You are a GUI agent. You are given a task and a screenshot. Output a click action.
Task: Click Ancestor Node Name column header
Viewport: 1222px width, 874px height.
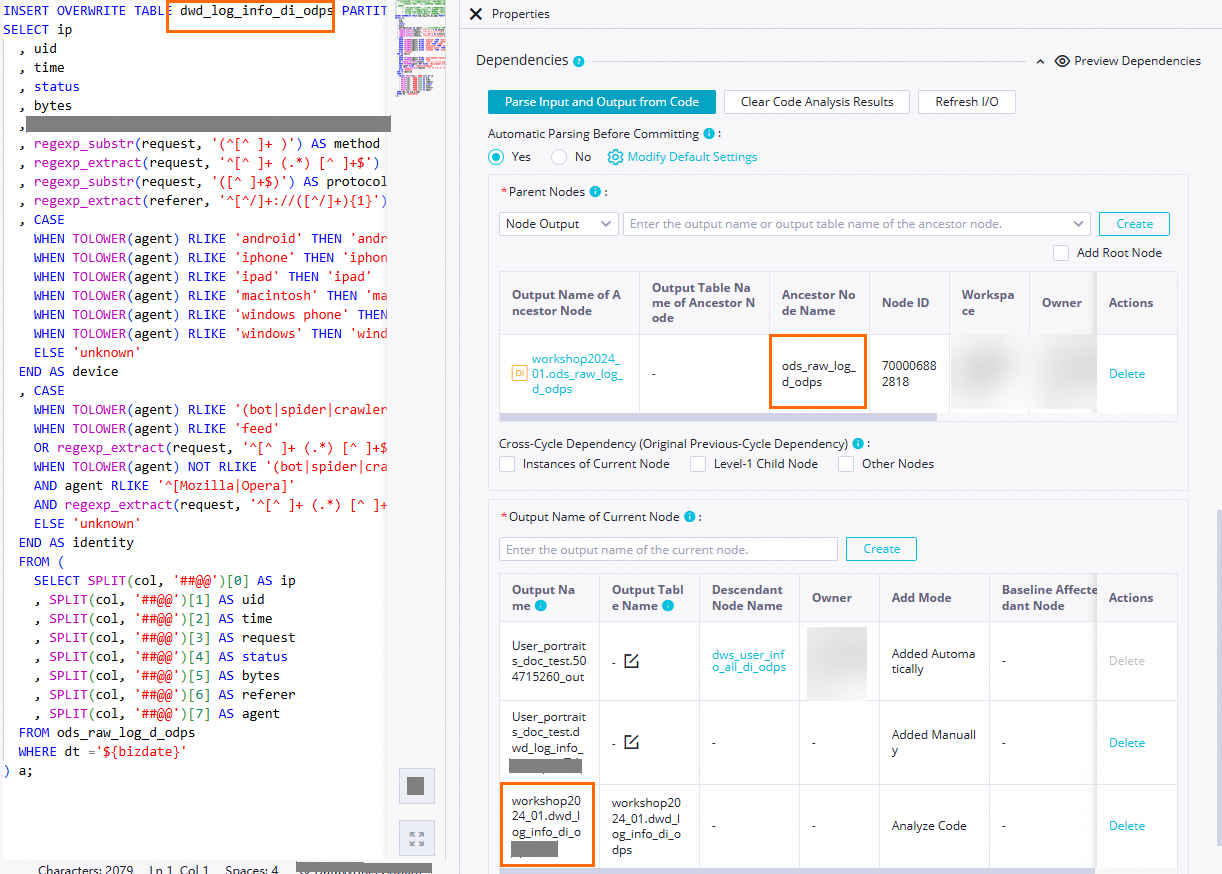coord(818,303)
